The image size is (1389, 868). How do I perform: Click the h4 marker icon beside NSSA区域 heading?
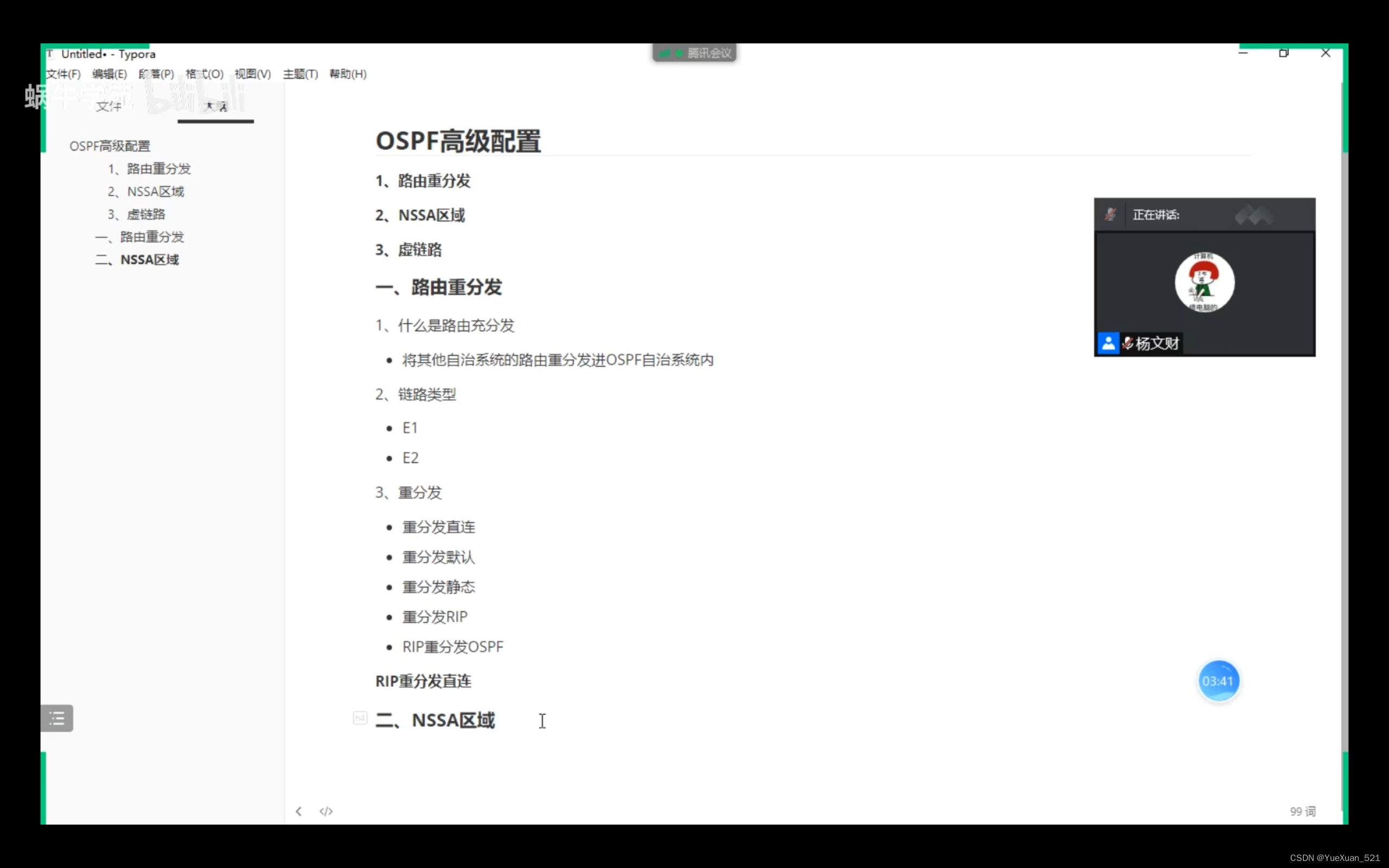click(360, 718)
